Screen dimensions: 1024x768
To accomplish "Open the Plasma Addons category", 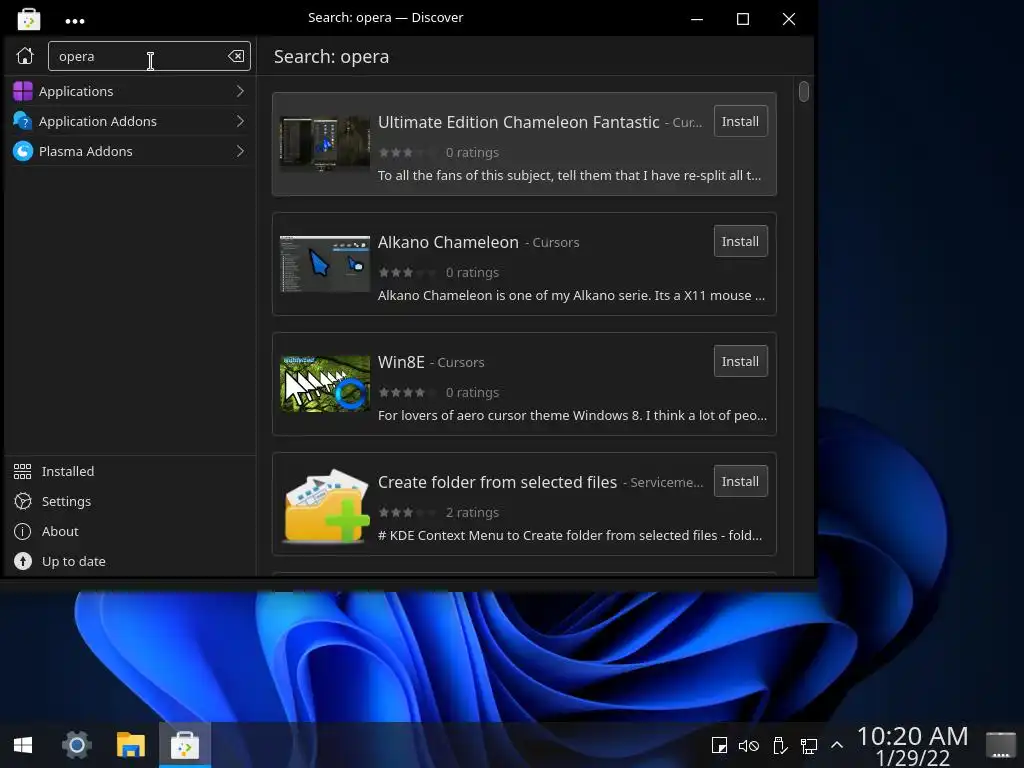I will click(131, 152).
